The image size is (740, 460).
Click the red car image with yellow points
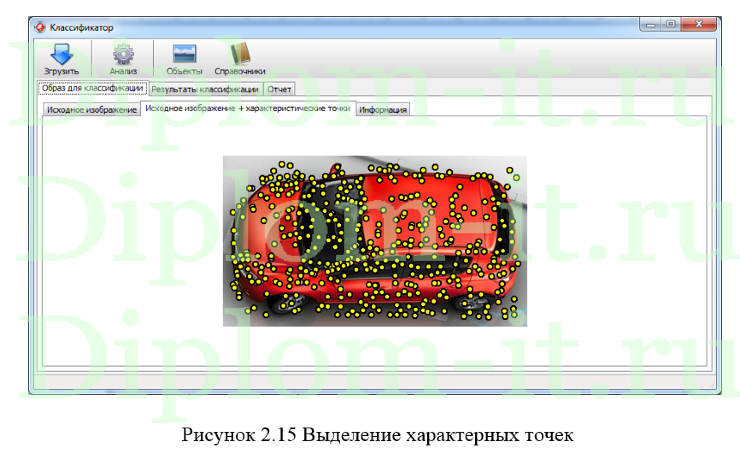(373, 240)
